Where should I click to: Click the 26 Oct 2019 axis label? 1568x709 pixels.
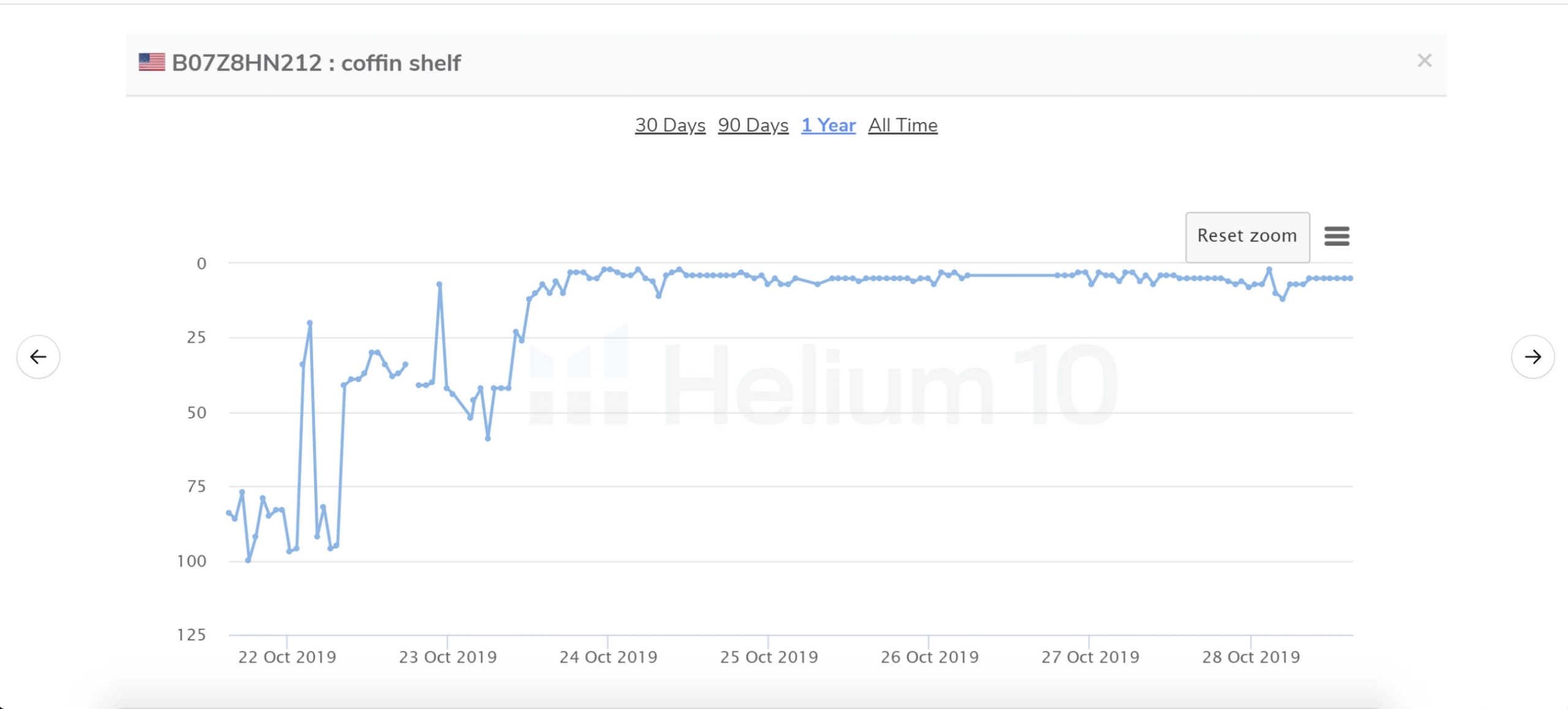point(930,657)
